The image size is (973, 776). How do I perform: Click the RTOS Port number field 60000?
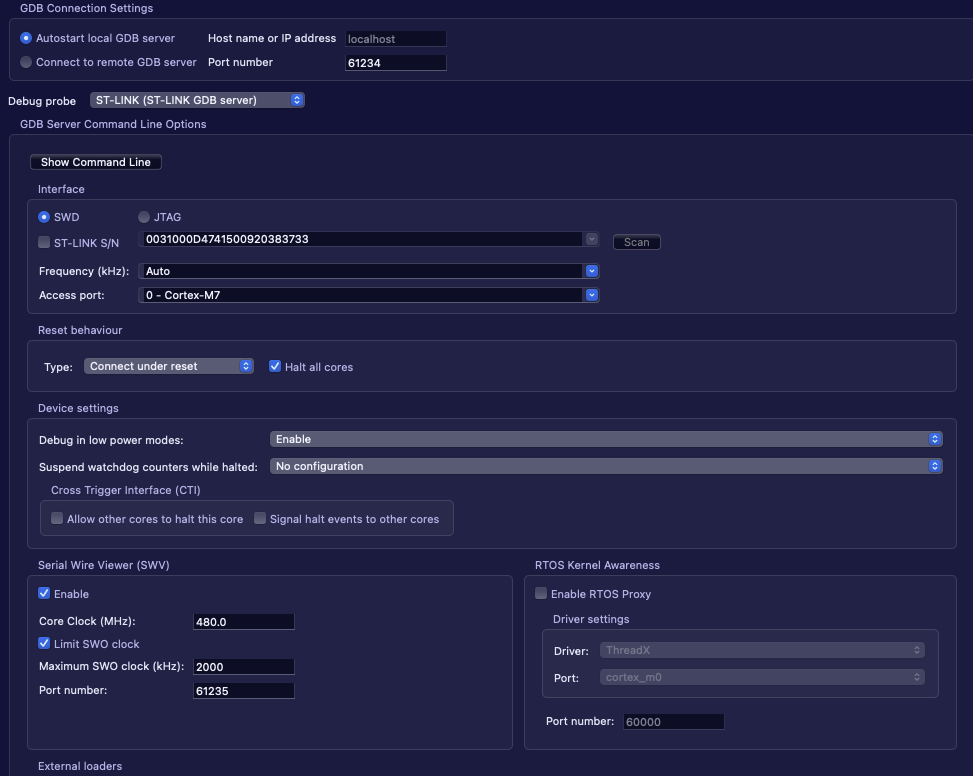coord(673,721)
